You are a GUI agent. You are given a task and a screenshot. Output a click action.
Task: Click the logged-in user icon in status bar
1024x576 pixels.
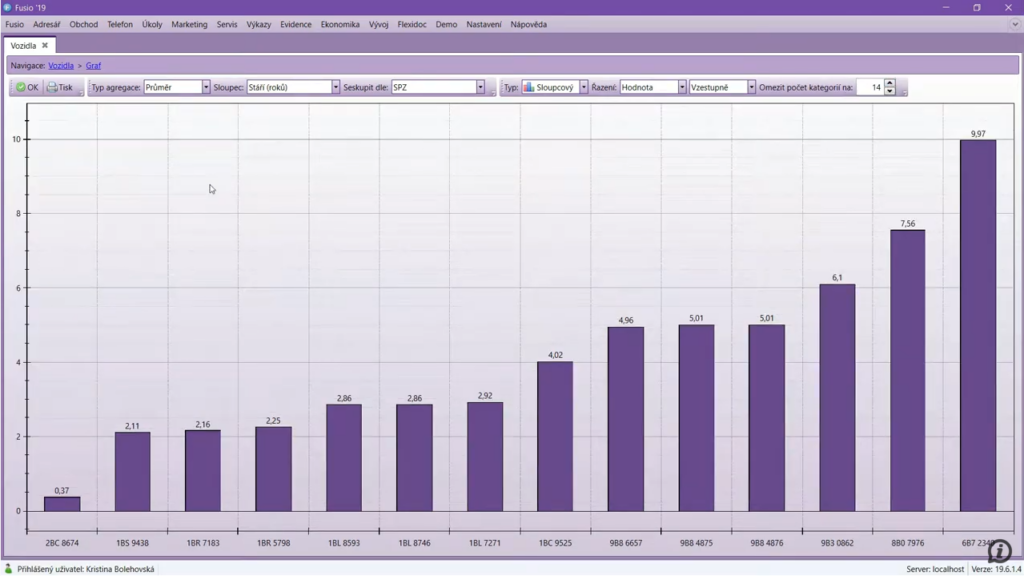(x=9, y=569)
